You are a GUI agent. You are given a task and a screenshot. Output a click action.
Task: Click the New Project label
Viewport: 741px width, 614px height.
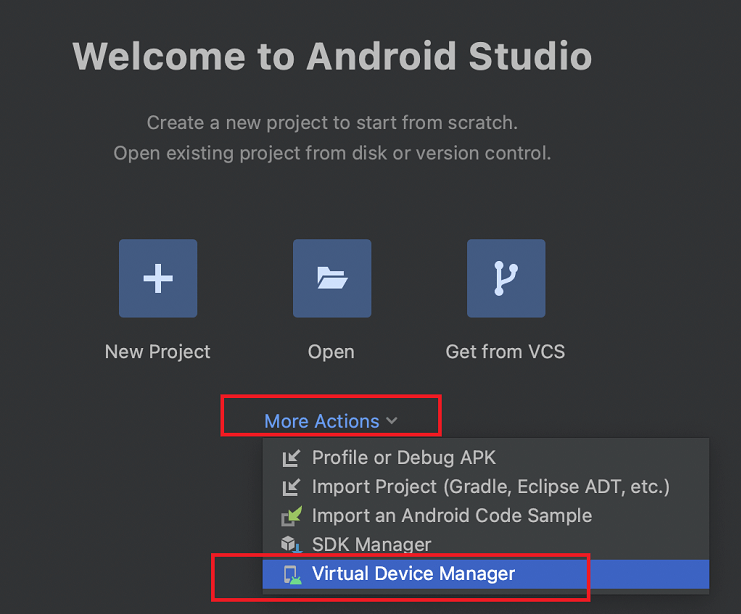coord(157,352)
